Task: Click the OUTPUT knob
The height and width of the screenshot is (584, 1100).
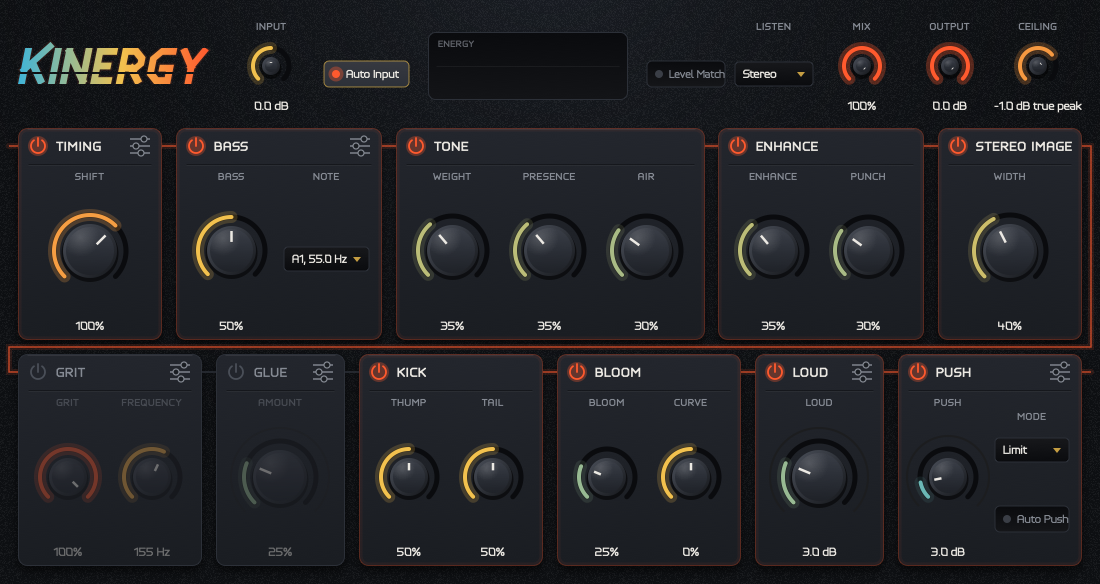Action: [x=949, y=66]
